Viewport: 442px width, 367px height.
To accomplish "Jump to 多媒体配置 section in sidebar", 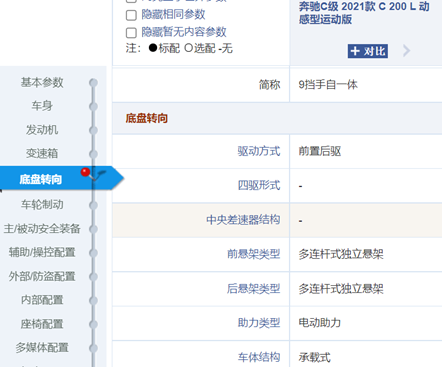I will (42, 347).
